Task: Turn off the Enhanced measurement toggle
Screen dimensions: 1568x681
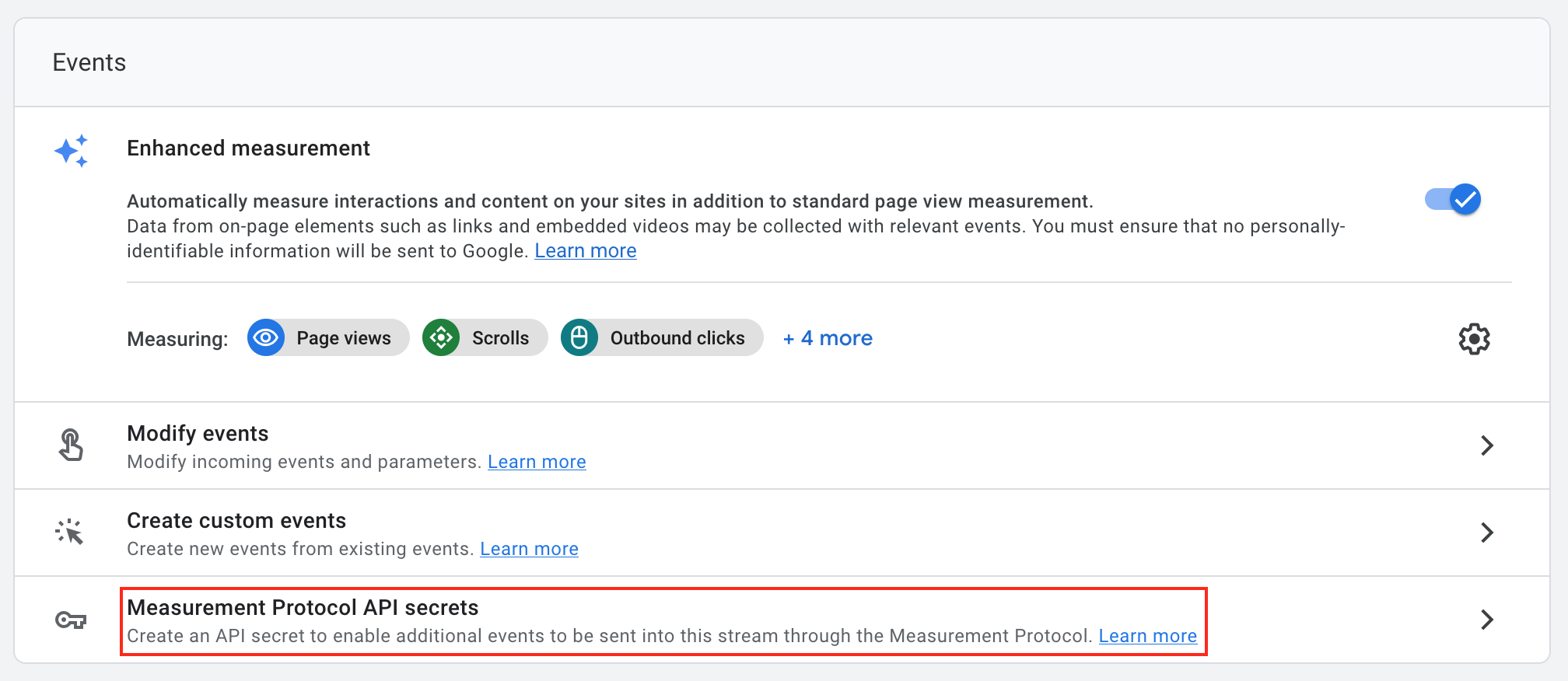Action: 1453,200
